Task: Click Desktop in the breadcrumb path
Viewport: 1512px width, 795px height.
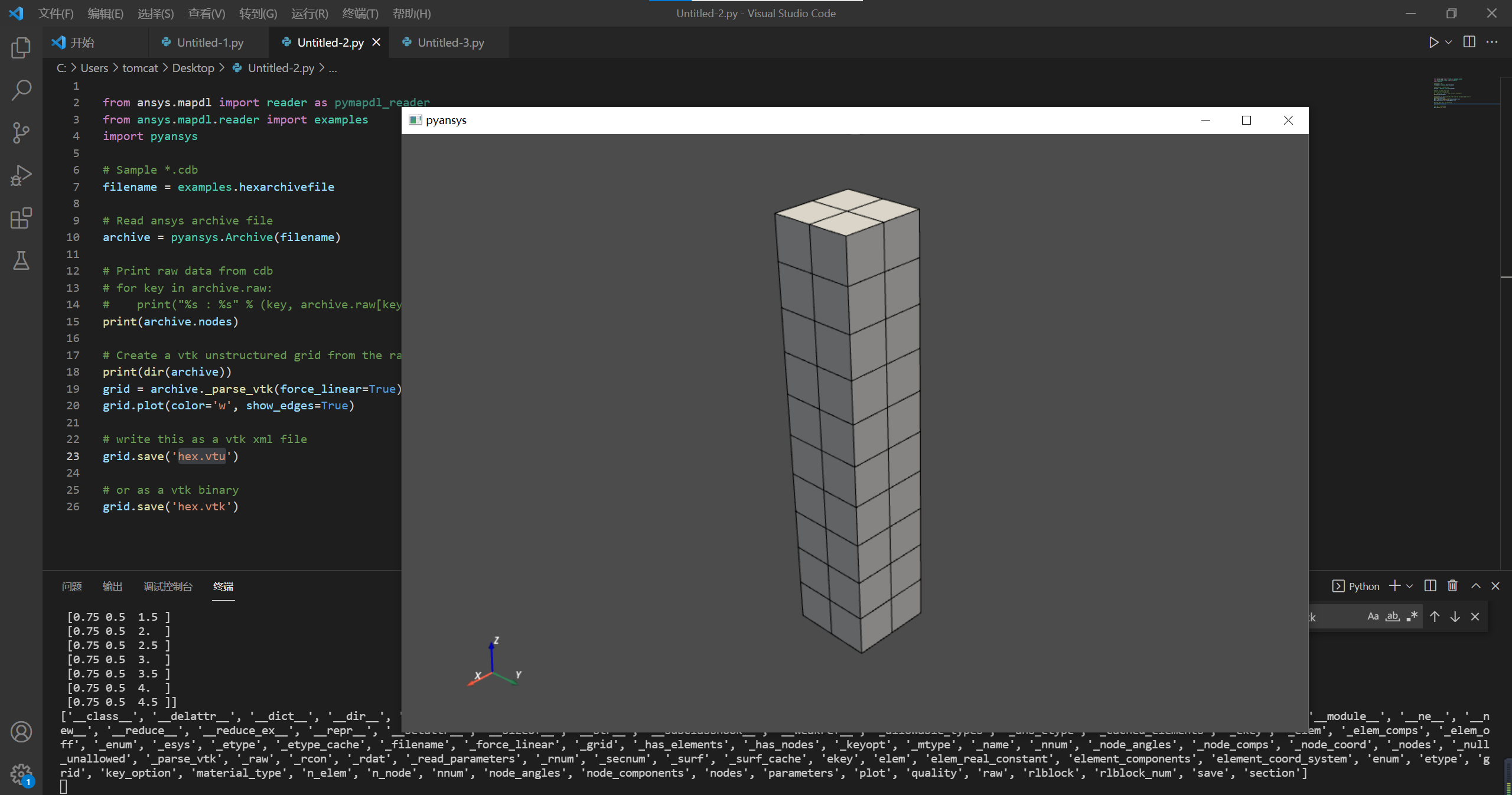Action: 193,68
